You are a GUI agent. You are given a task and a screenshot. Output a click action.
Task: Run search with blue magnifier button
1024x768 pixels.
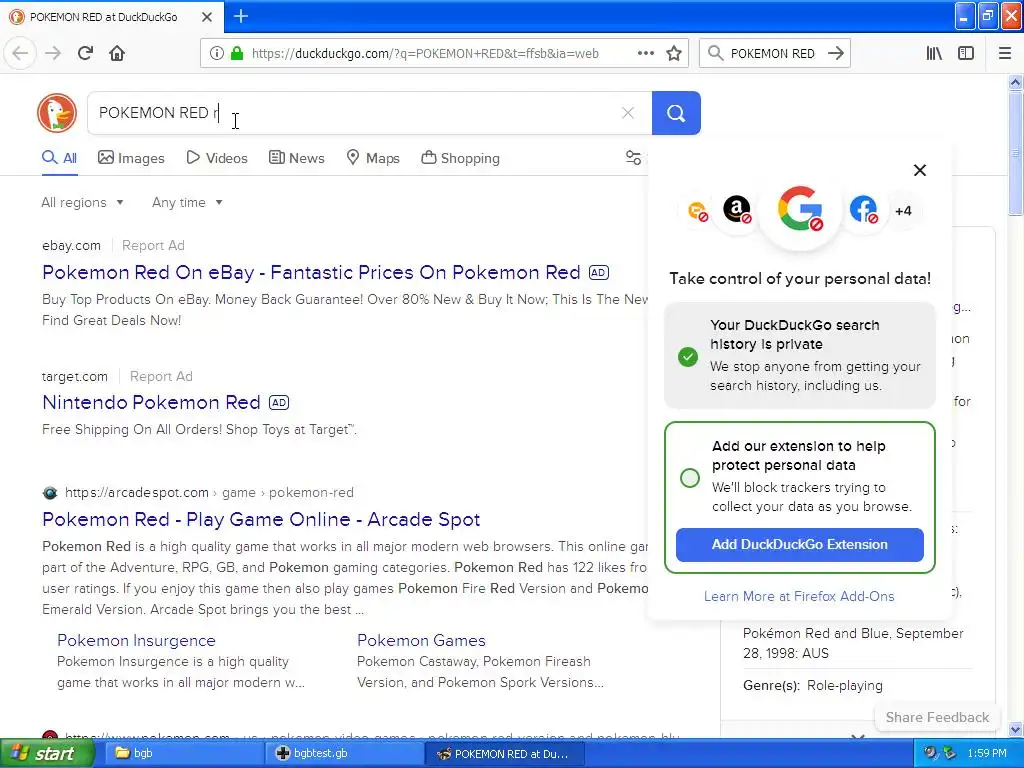pos(676,113)
